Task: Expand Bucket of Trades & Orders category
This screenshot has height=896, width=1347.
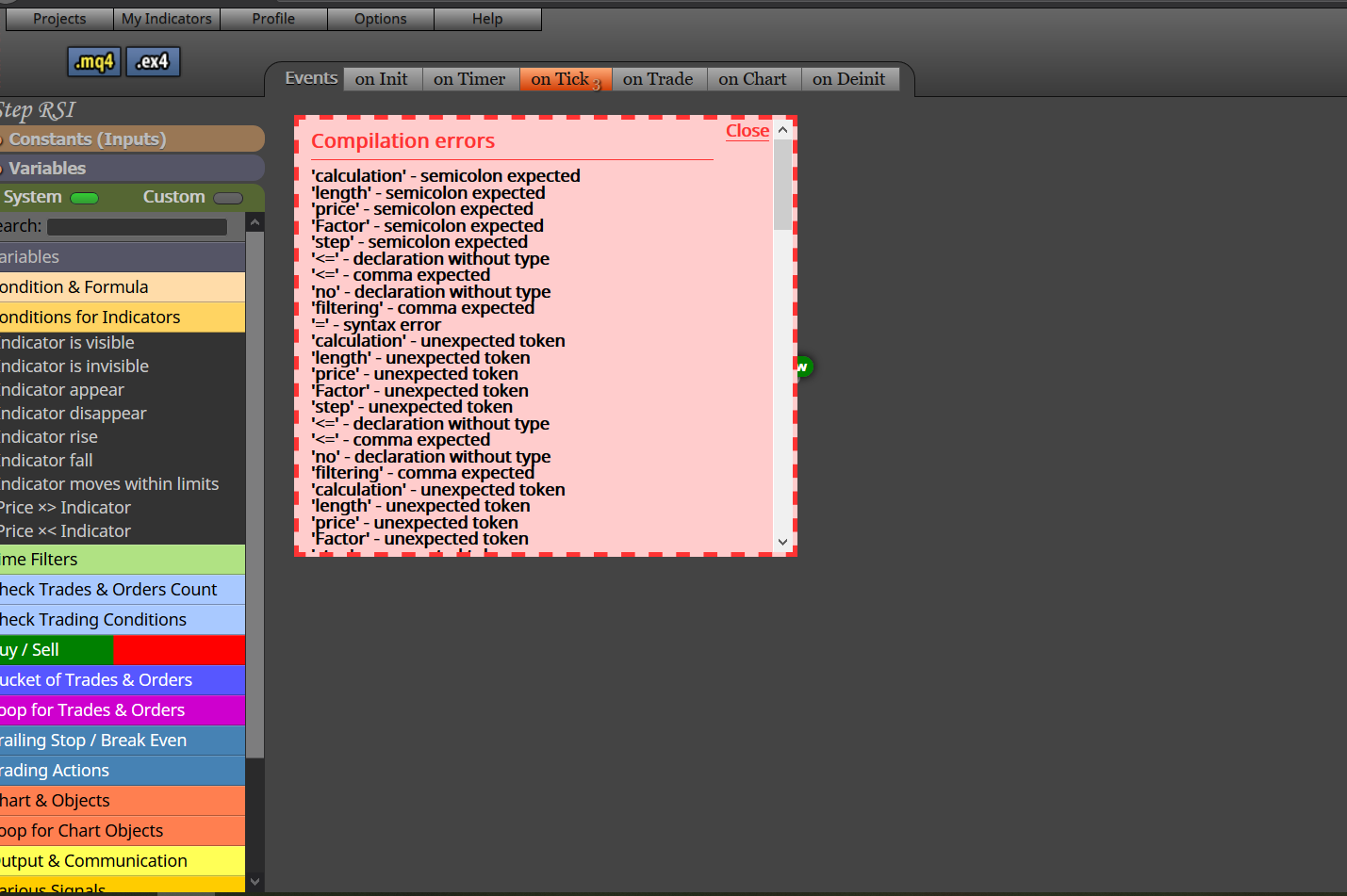Action: [123, 680]
